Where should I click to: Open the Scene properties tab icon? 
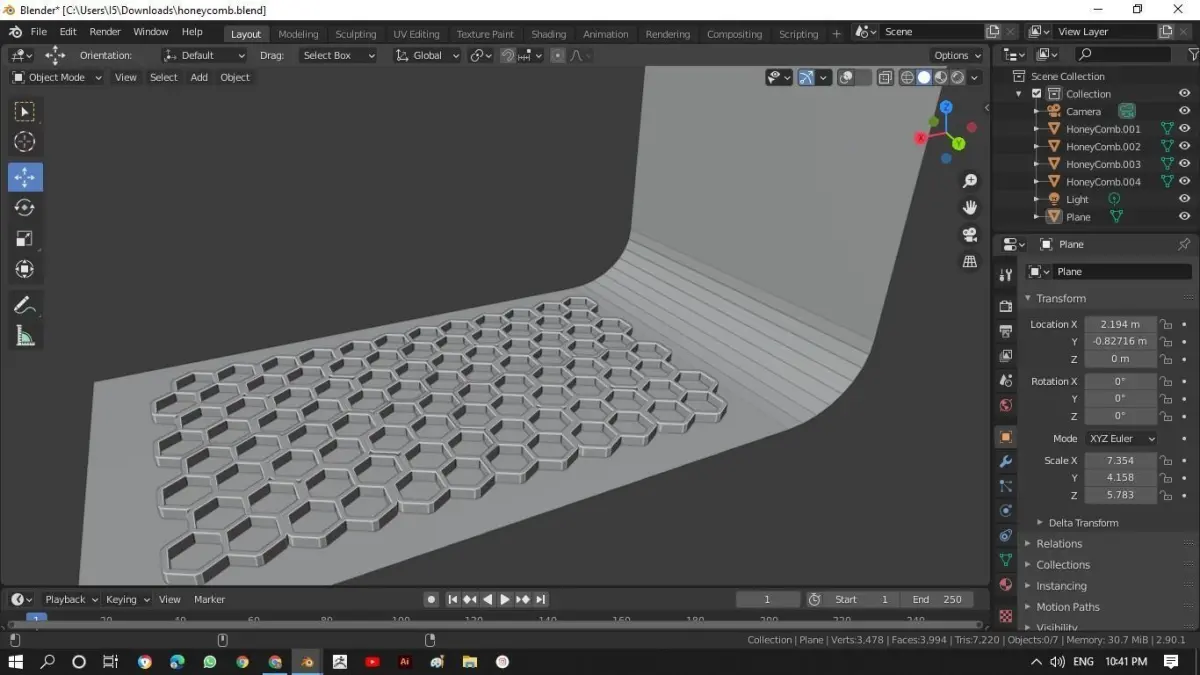tap(1006, 381)
